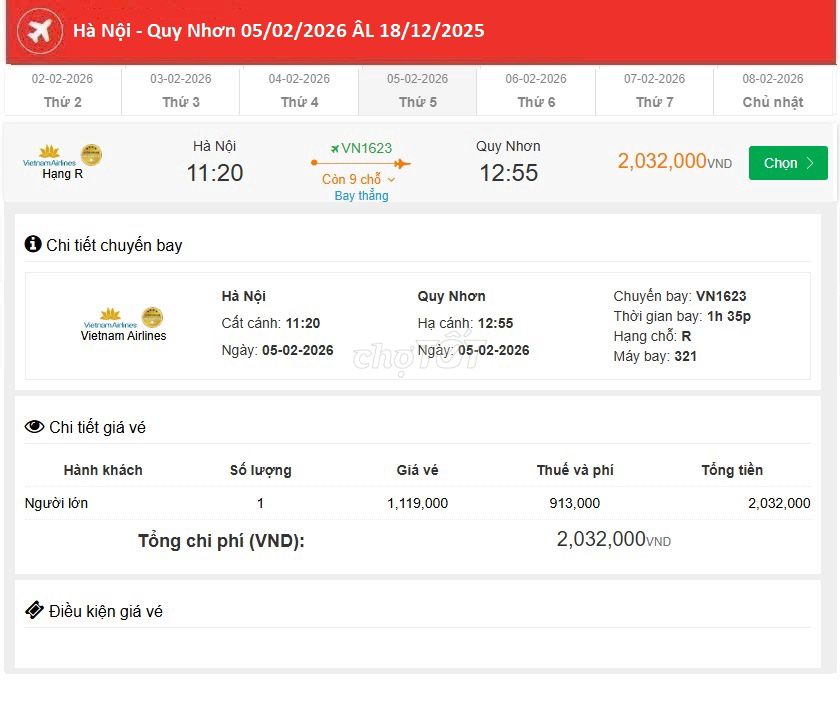840x706 pixels.
Task: Click the gold seal beside the airline logo
Action: point(151,317)
